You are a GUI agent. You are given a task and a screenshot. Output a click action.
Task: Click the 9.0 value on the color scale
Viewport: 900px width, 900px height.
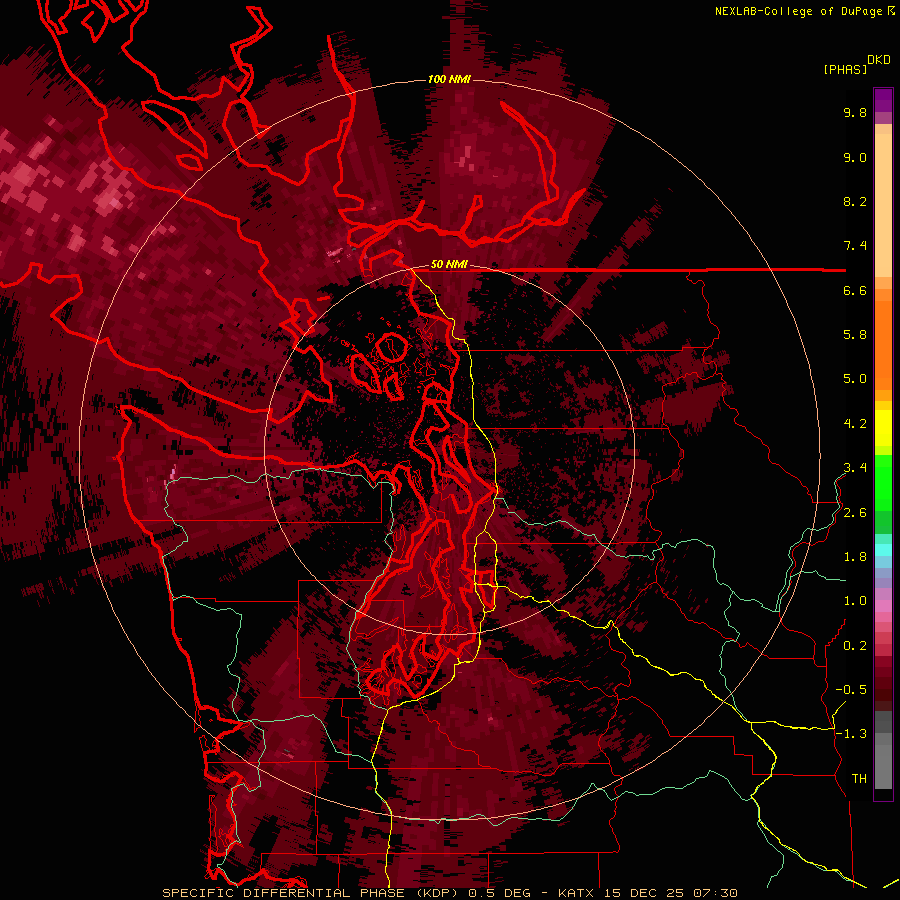point(855,157)
